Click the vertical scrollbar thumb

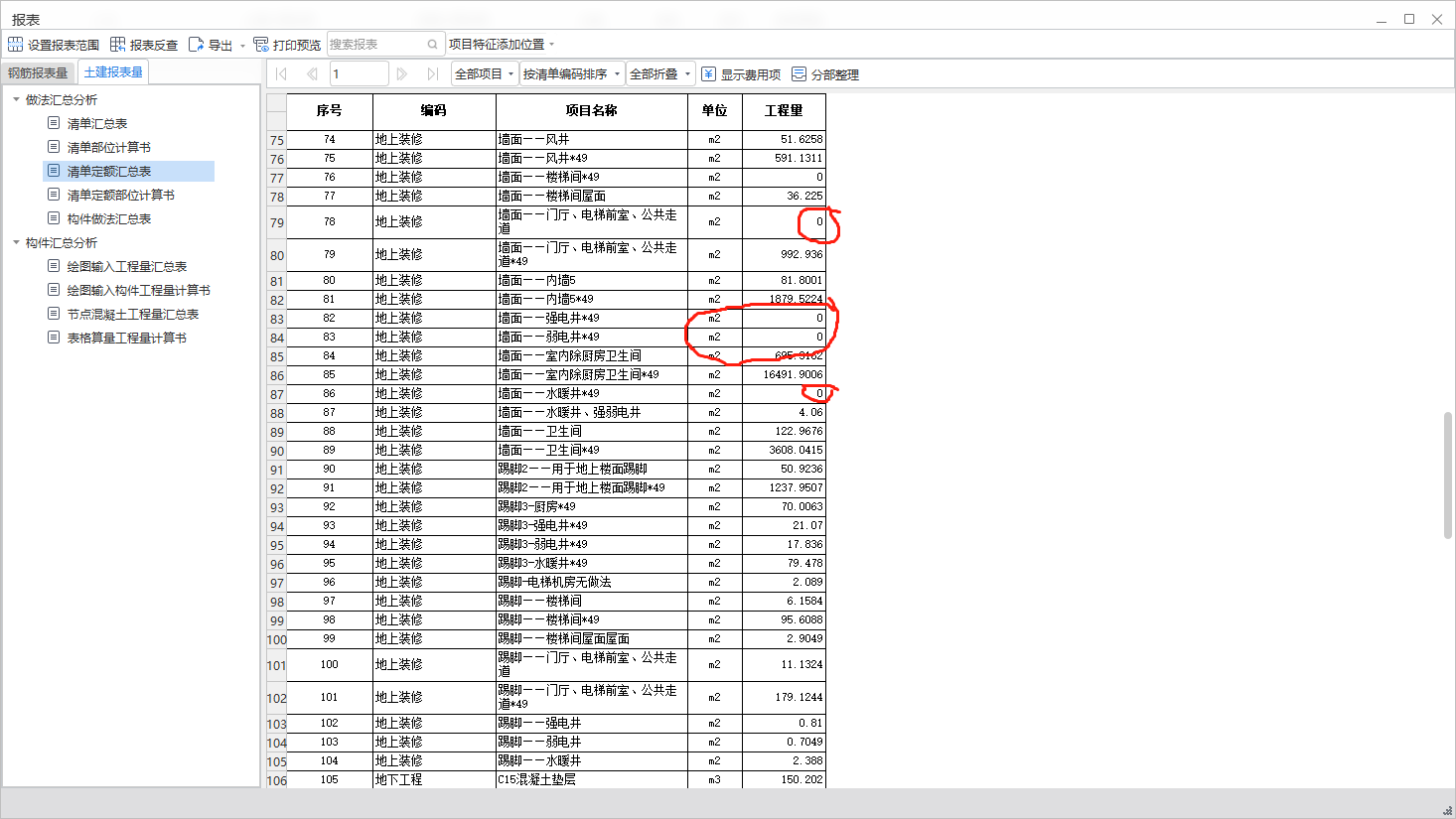pos(1448,476)
